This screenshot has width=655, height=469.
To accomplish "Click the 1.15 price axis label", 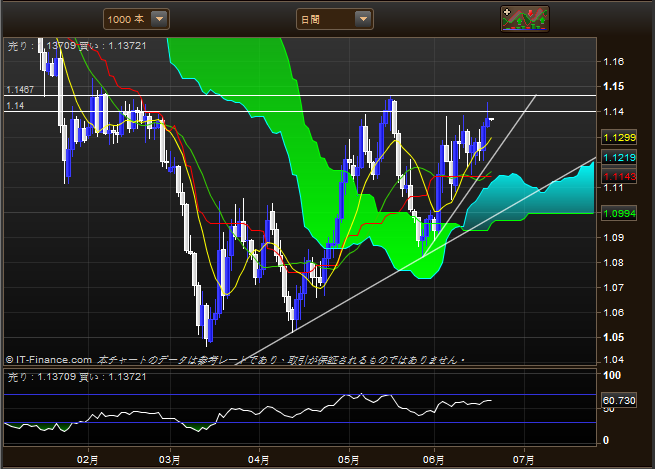I will [614, 86].
